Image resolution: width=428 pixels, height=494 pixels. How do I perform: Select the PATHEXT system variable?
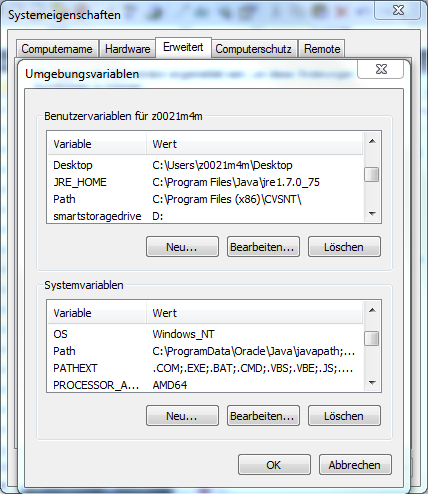point(205,368)
